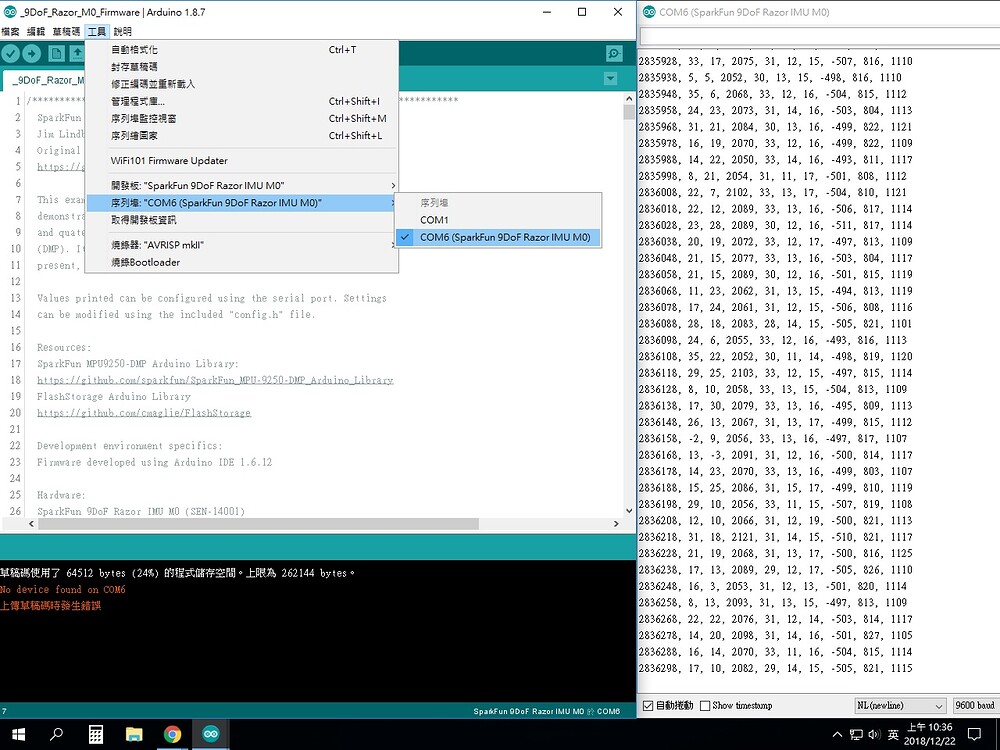Launch File Explorer from the taskbar
1000x750 pixels.
point(134,733)
